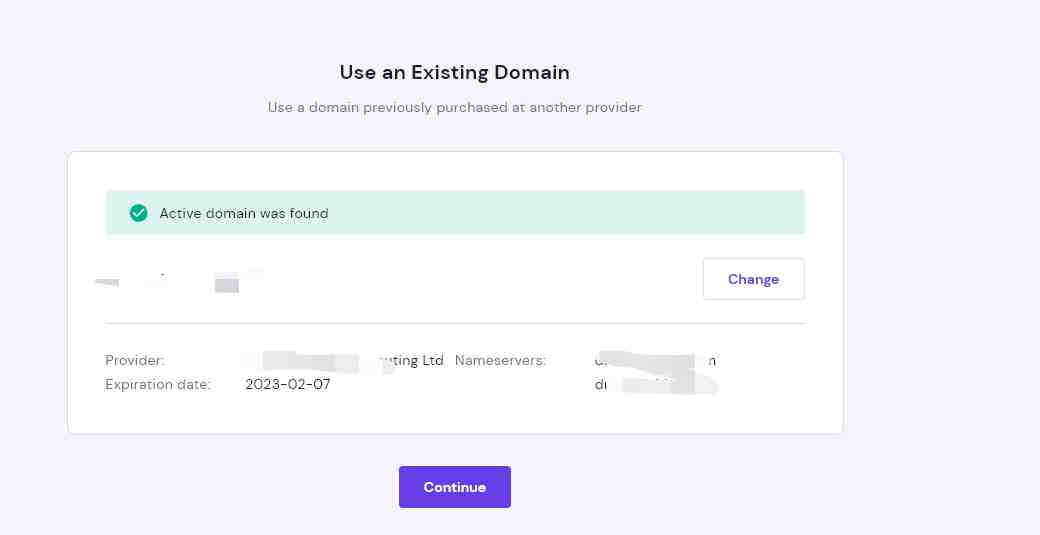Click the horizontal divider above Provider details
This screenshot has width=1040, height=535.
(455, 324)
